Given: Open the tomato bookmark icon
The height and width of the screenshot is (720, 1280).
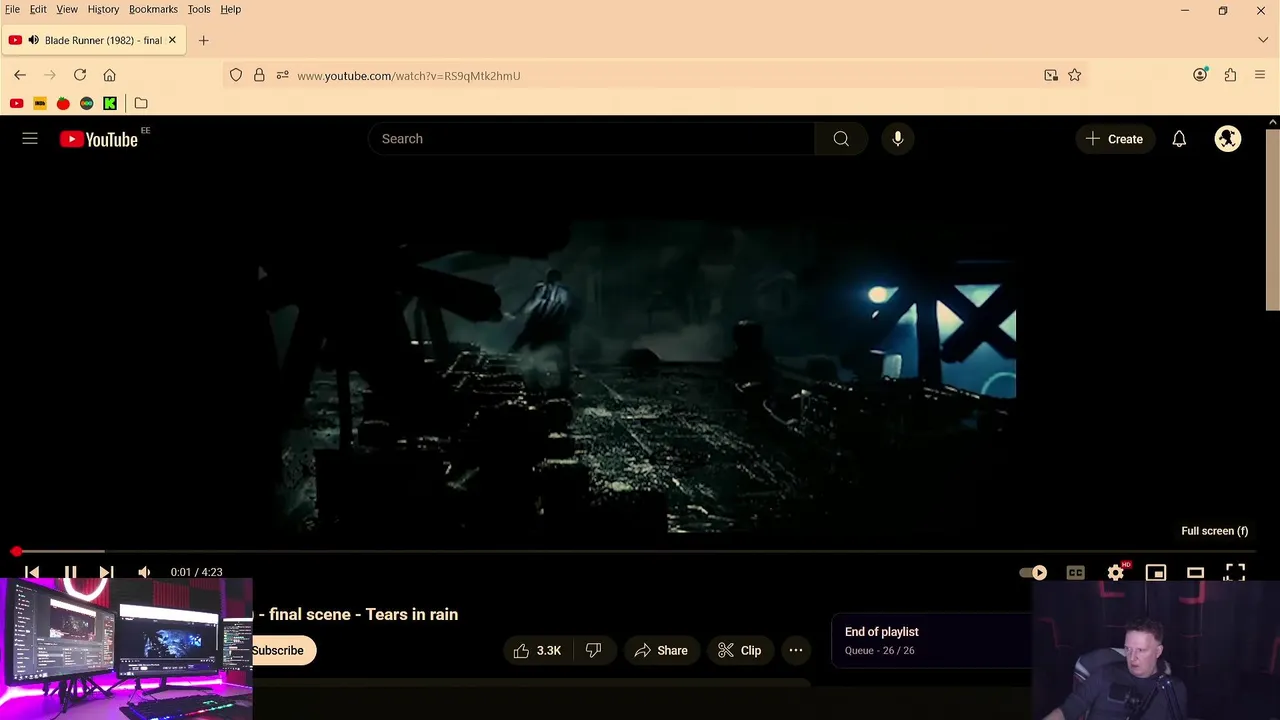Looking at the screenshot, I should (x=63, y=103).
